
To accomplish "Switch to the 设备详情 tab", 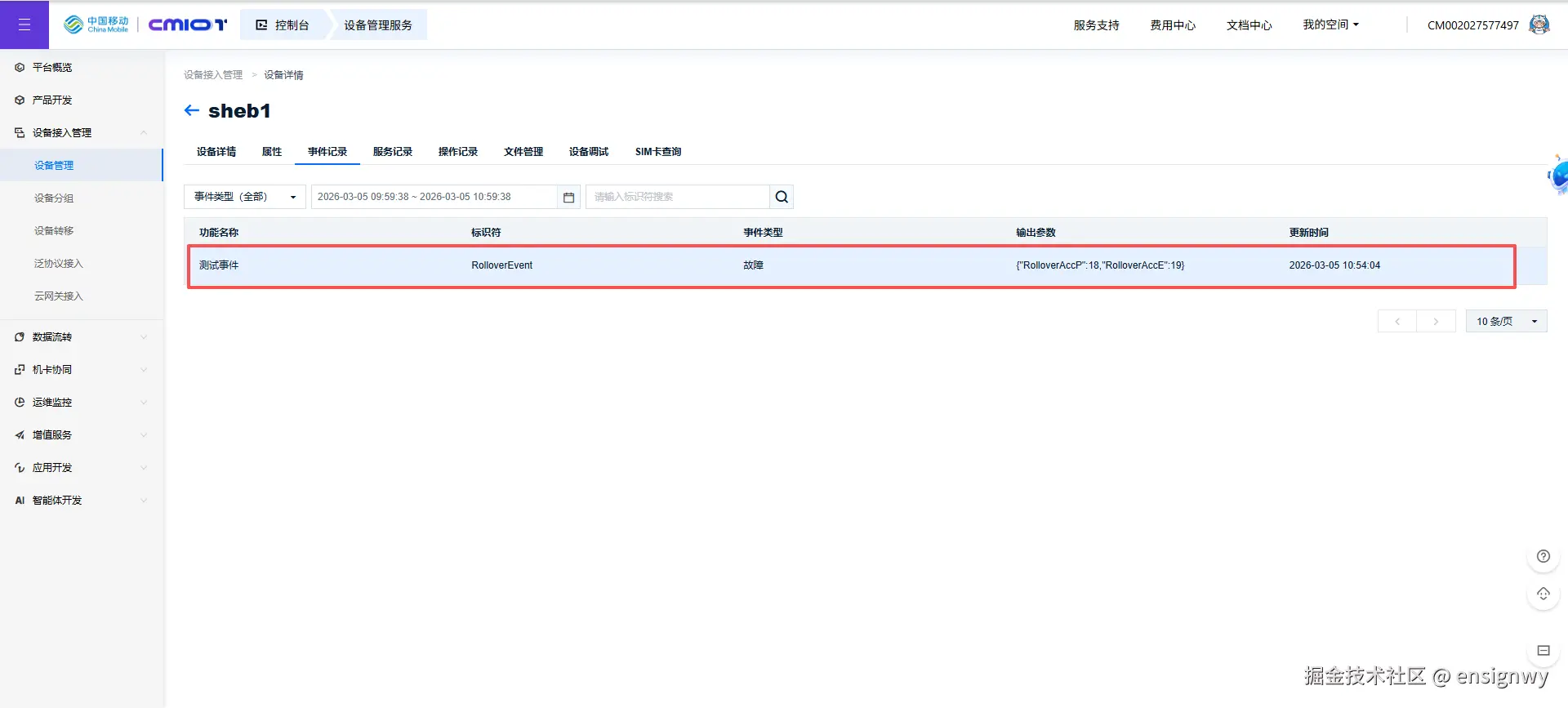I will [x=216, y=151].
